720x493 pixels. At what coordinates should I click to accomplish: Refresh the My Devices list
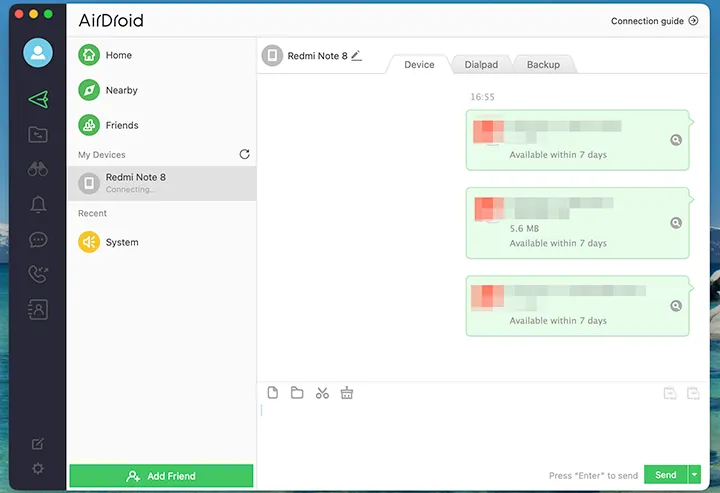coord(244,154)
